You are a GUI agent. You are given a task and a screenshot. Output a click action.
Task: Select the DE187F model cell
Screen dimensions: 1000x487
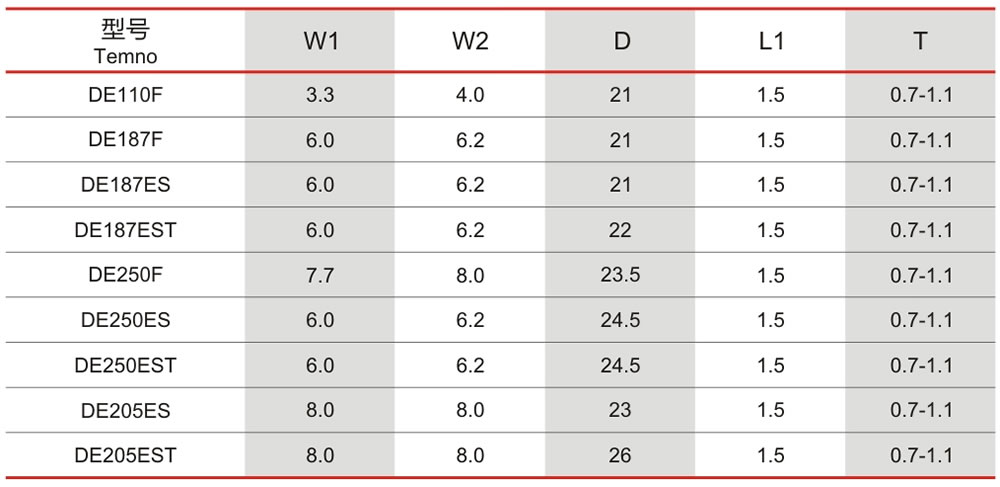pos(125,140)
